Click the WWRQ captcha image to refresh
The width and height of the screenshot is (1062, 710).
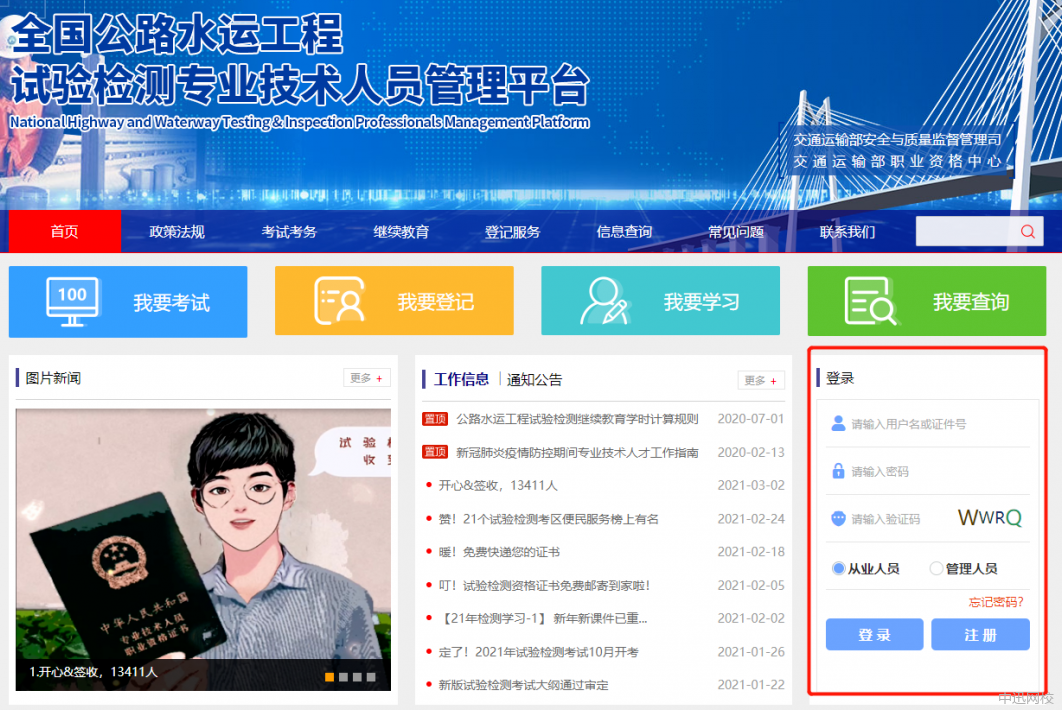pyautogui.click(x=989, y=518)
